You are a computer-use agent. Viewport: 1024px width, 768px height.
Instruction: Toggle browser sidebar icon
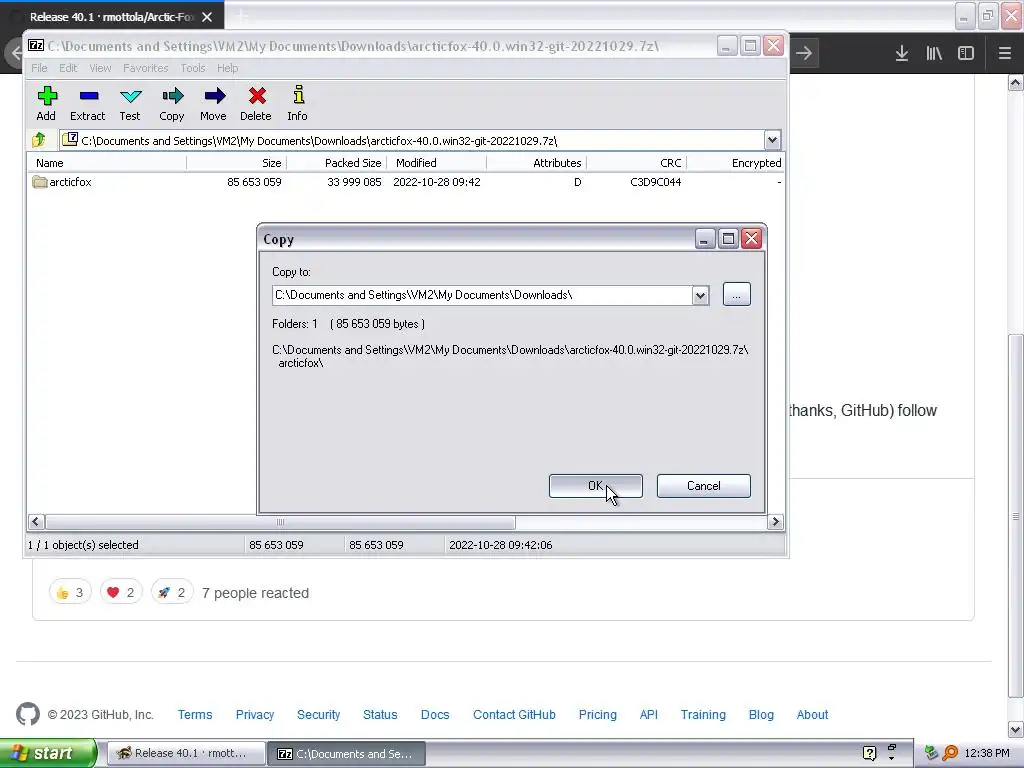pyautogui.click(x=966, y=53)
